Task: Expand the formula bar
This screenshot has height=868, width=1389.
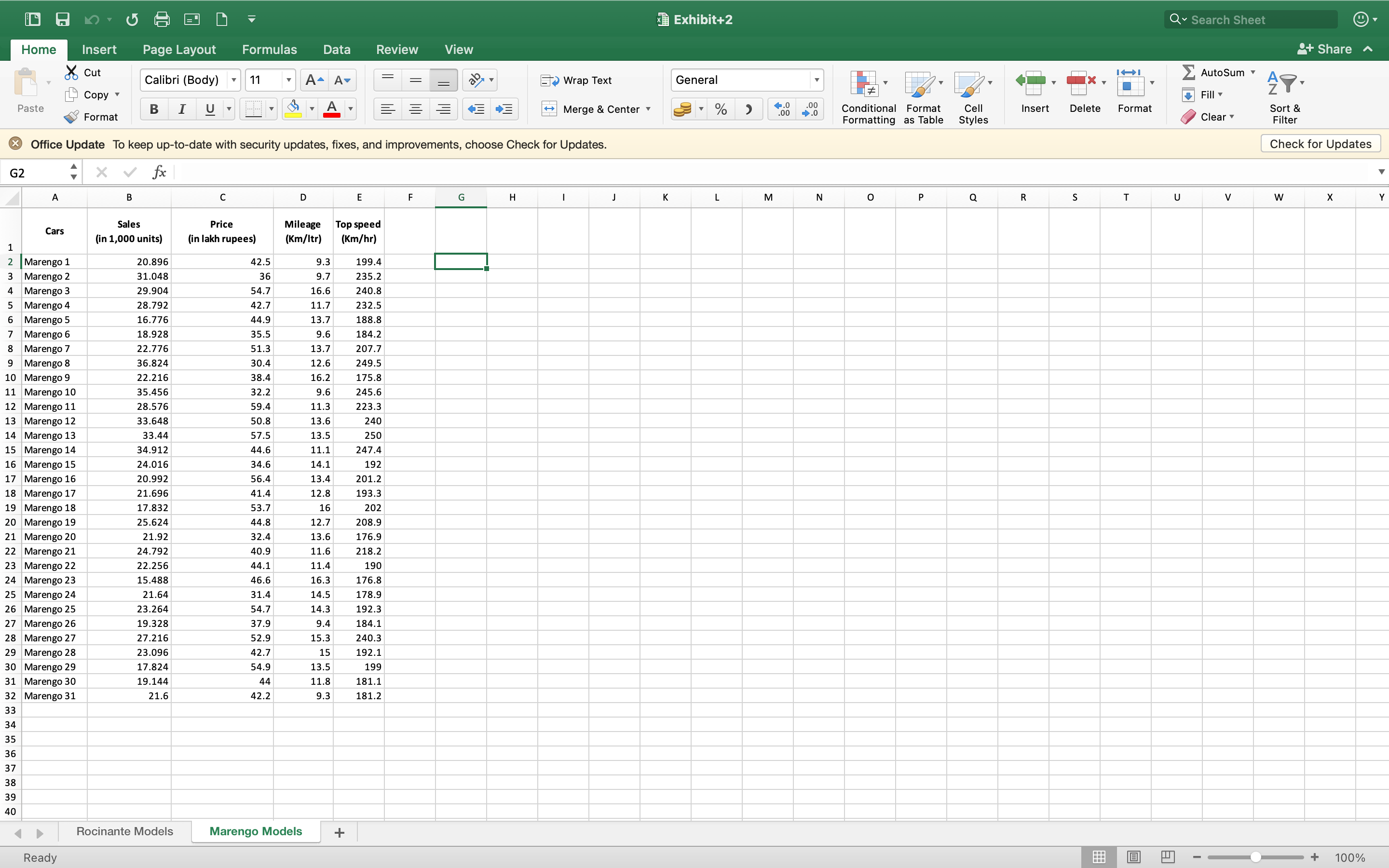Action: pos(1381,172)
